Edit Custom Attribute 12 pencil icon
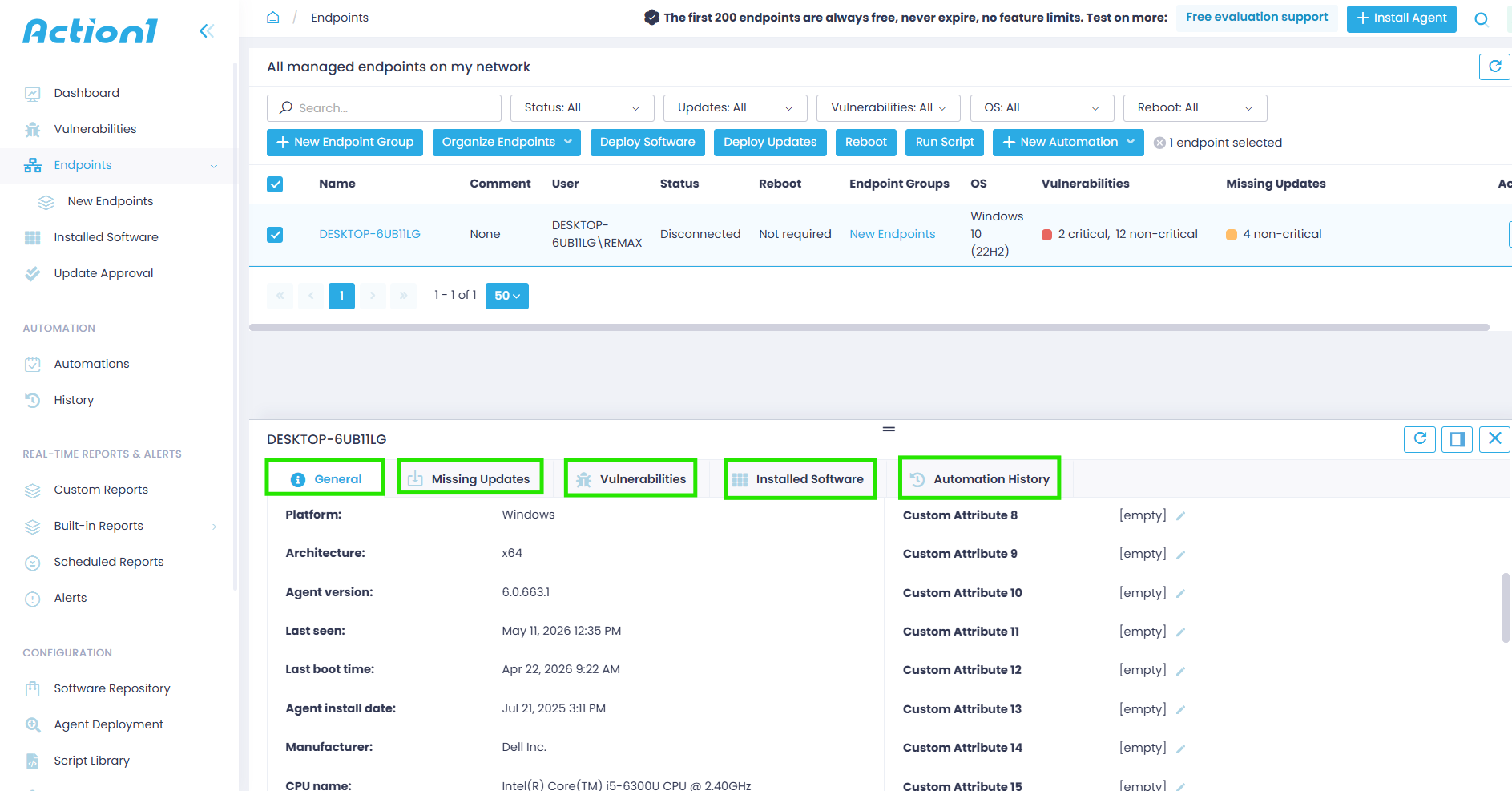The height and width of the screenshot is (791, 1512). [x=1180, y=671]
